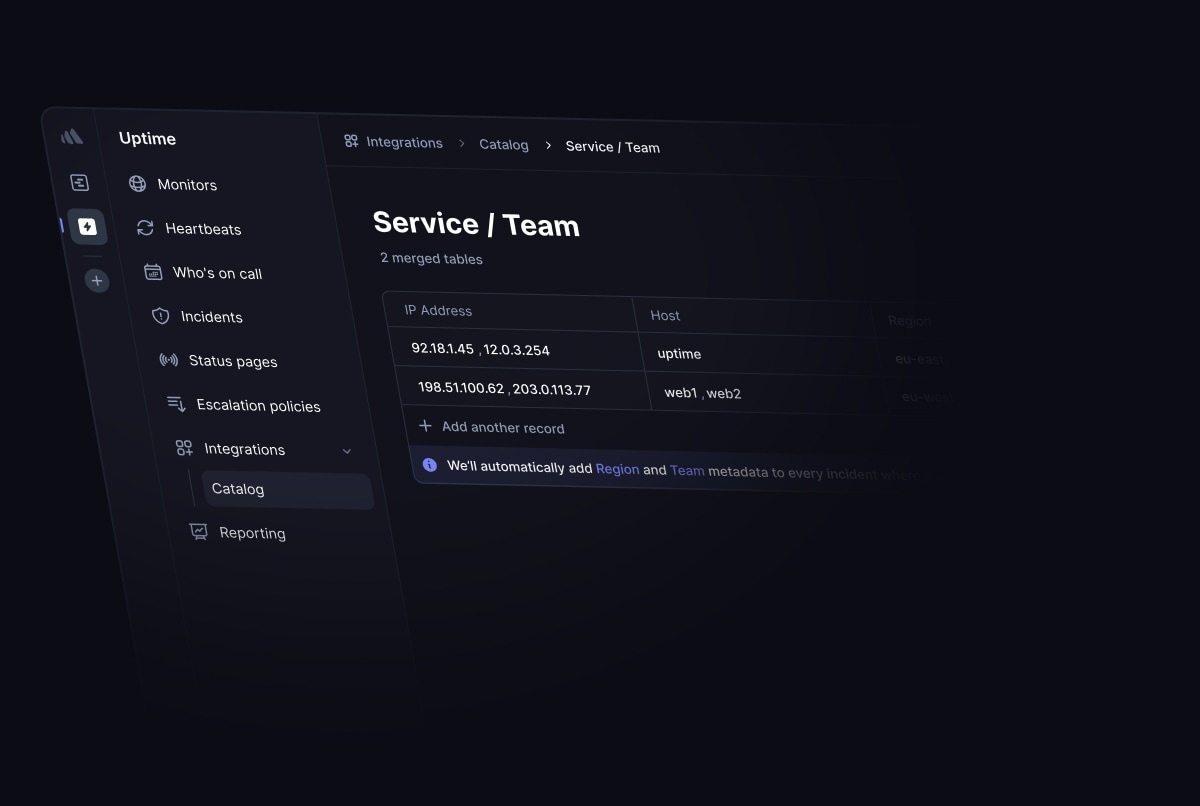
Task: Click the Status pages broadcast icon
Action: click(x=169, y=360)
